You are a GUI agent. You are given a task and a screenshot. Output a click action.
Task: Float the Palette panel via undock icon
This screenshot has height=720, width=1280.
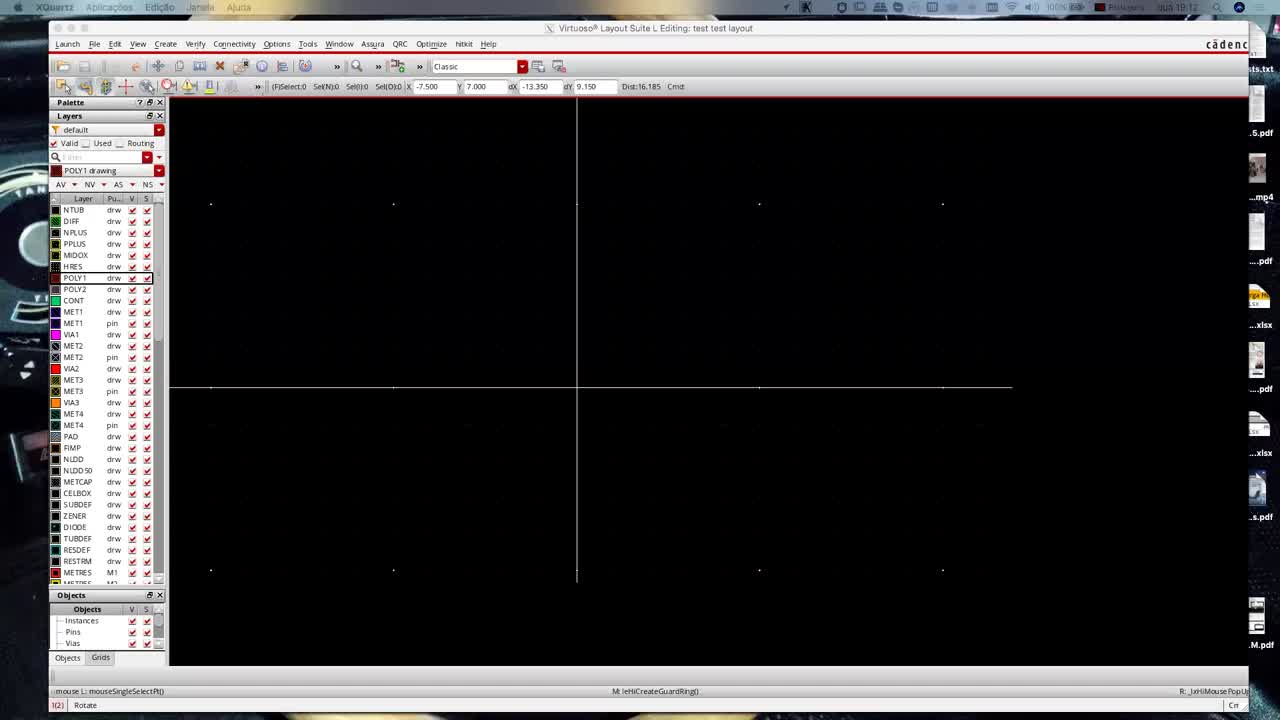point(150,102)
